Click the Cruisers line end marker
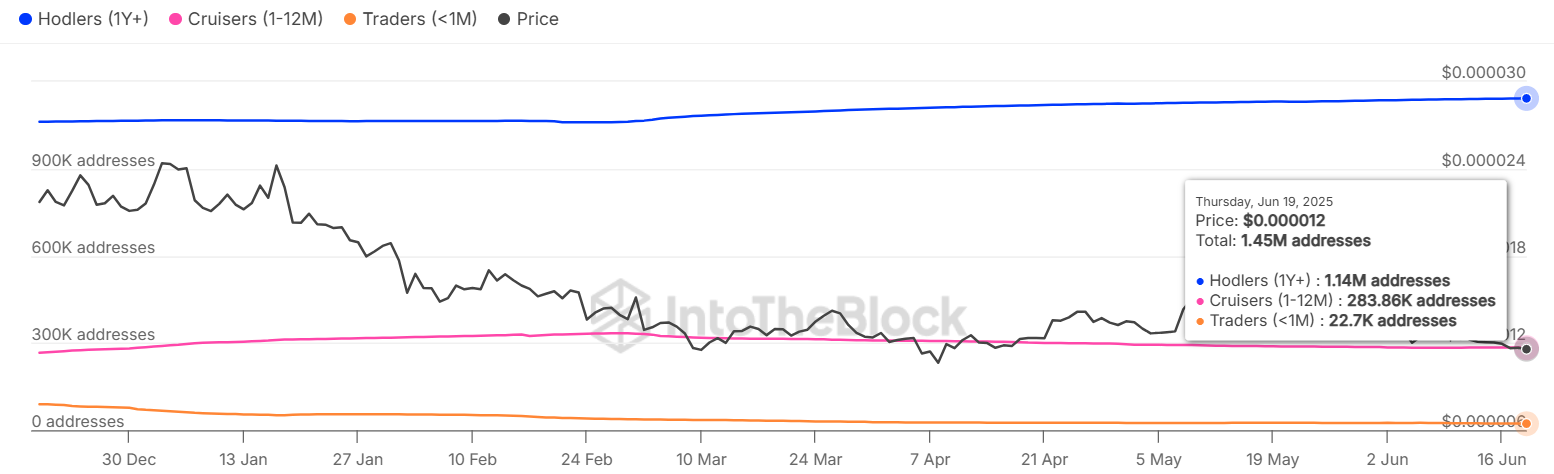Viewport: 1554px width, 474px height. (x=1526, y=349)
